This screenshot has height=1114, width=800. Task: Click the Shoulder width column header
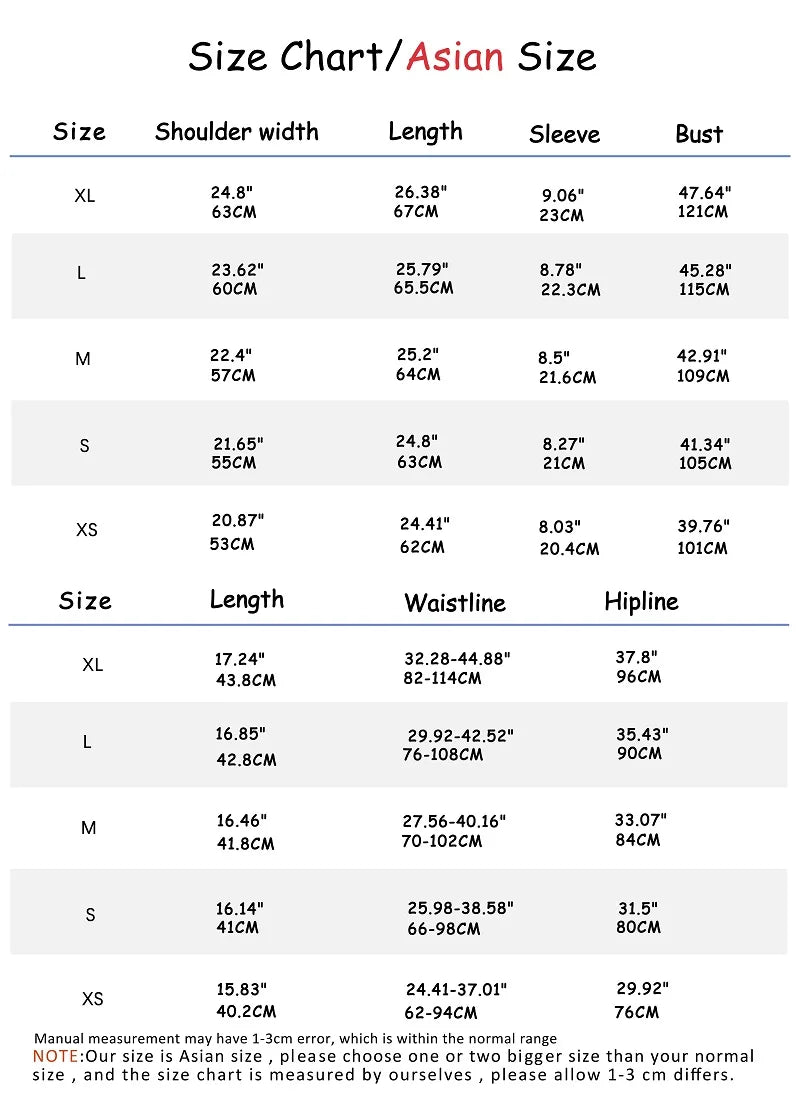[x=237, y=132]
